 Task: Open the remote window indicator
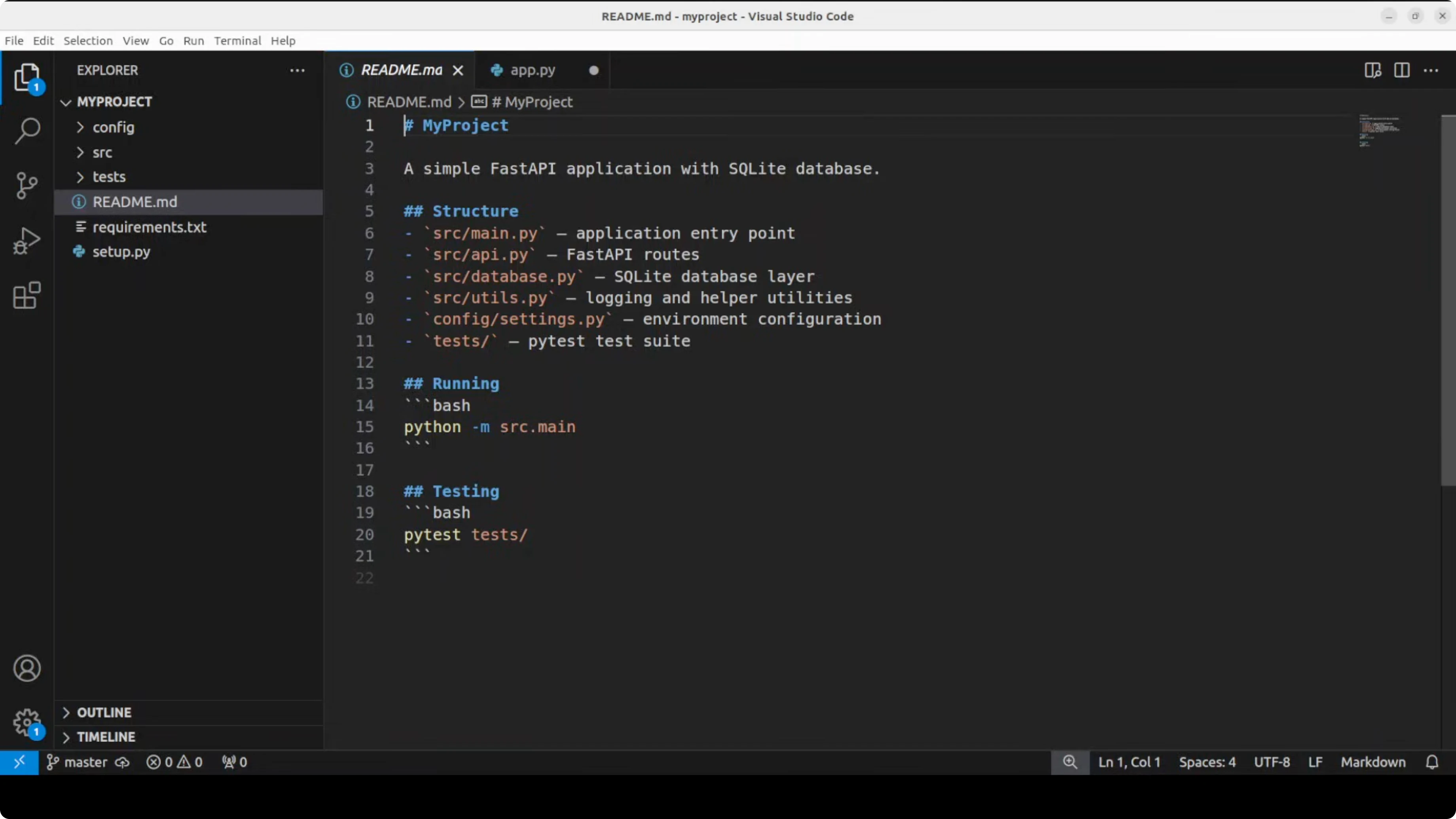pos(19,762)
